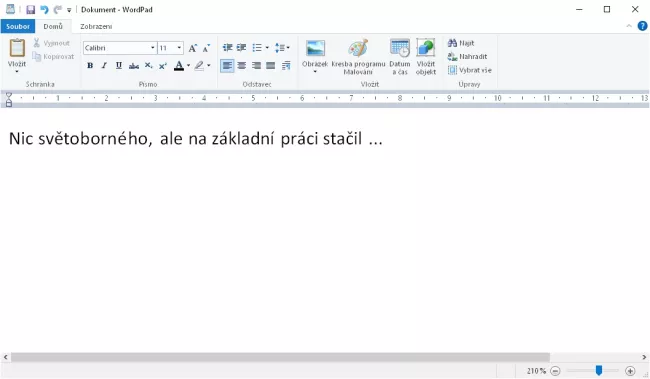Paste using the Vložit clipboard icon
This screenshot has height=379, width=650.
pos(17,49)
